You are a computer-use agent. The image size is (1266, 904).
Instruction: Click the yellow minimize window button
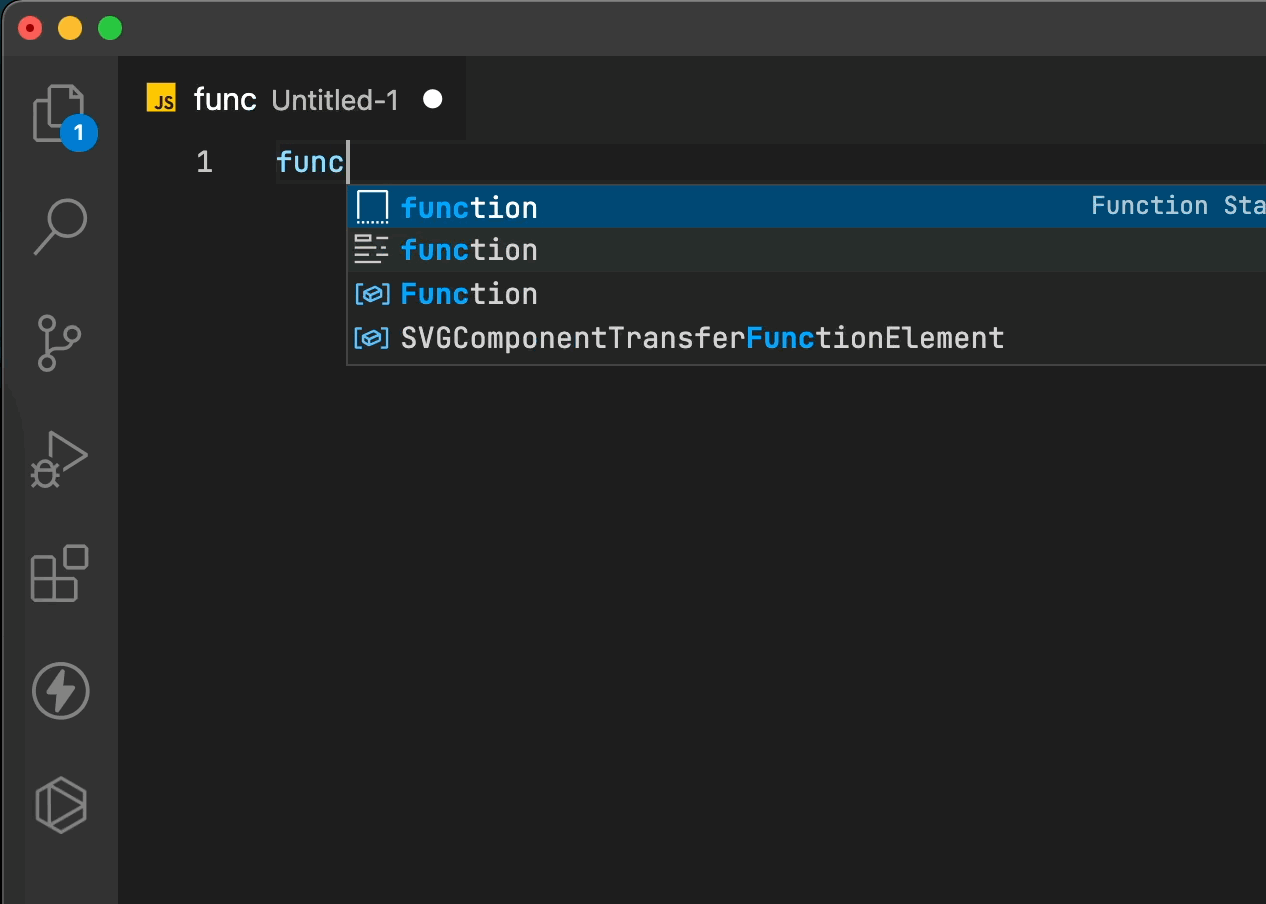pyautogui.click(x=70, y=28)
